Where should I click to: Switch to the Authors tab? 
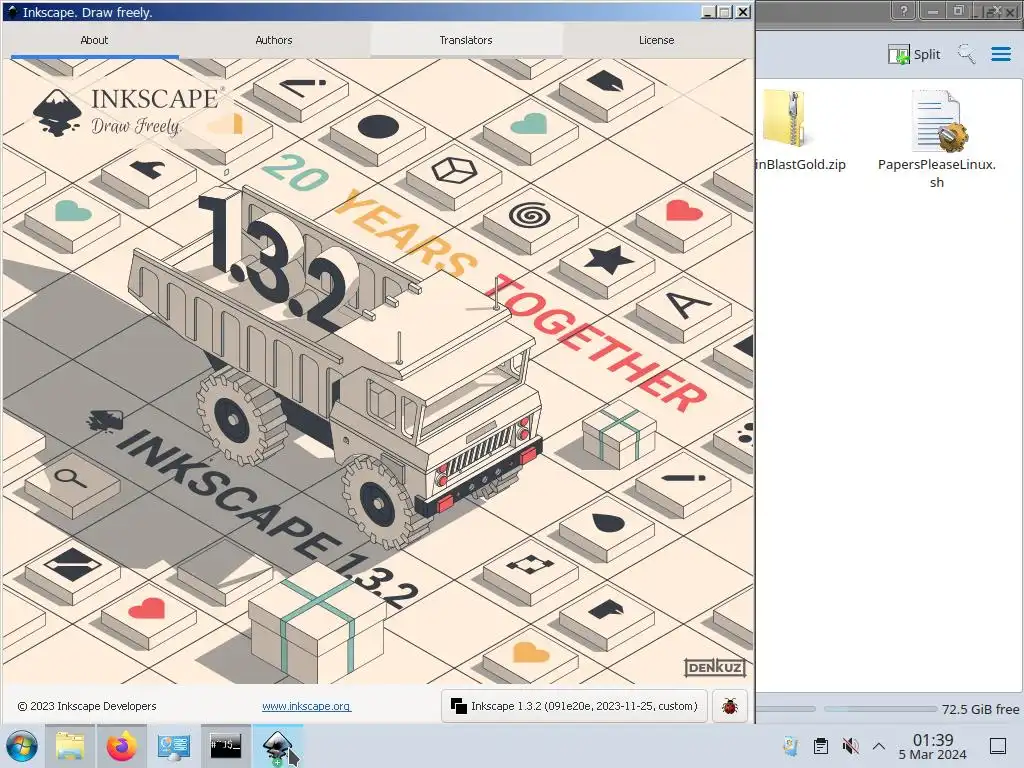[x=274, y=40]
